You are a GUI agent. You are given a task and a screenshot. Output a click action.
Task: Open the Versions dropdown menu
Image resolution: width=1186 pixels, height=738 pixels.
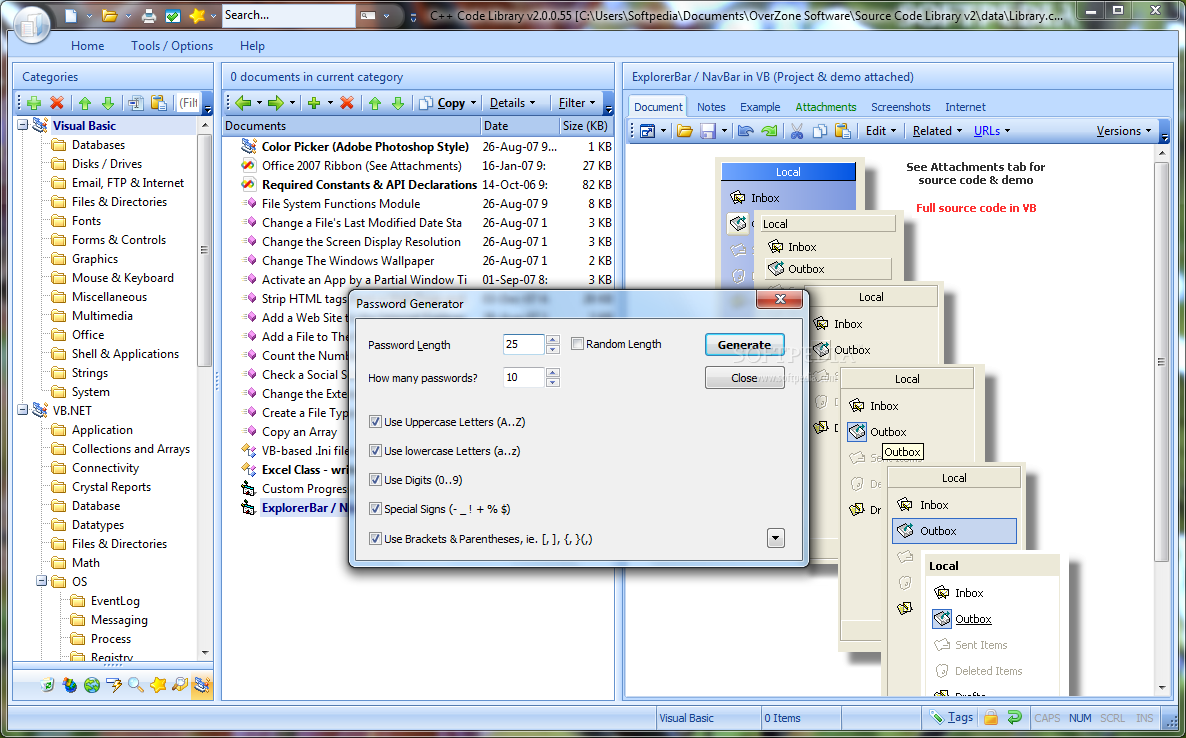point(1123,131)
